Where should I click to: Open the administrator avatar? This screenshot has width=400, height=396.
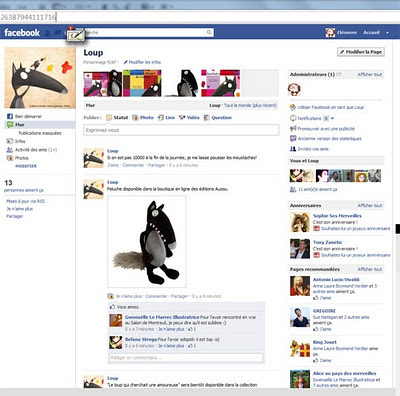click(294, 89)
